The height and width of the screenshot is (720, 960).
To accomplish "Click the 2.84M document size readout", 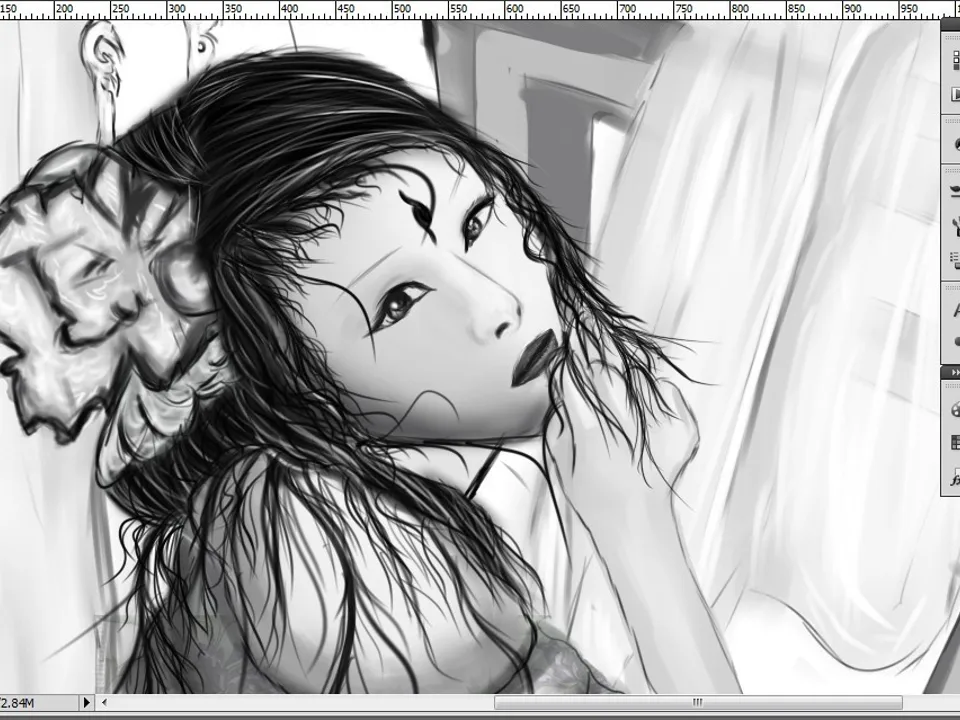I will (20, 703).
